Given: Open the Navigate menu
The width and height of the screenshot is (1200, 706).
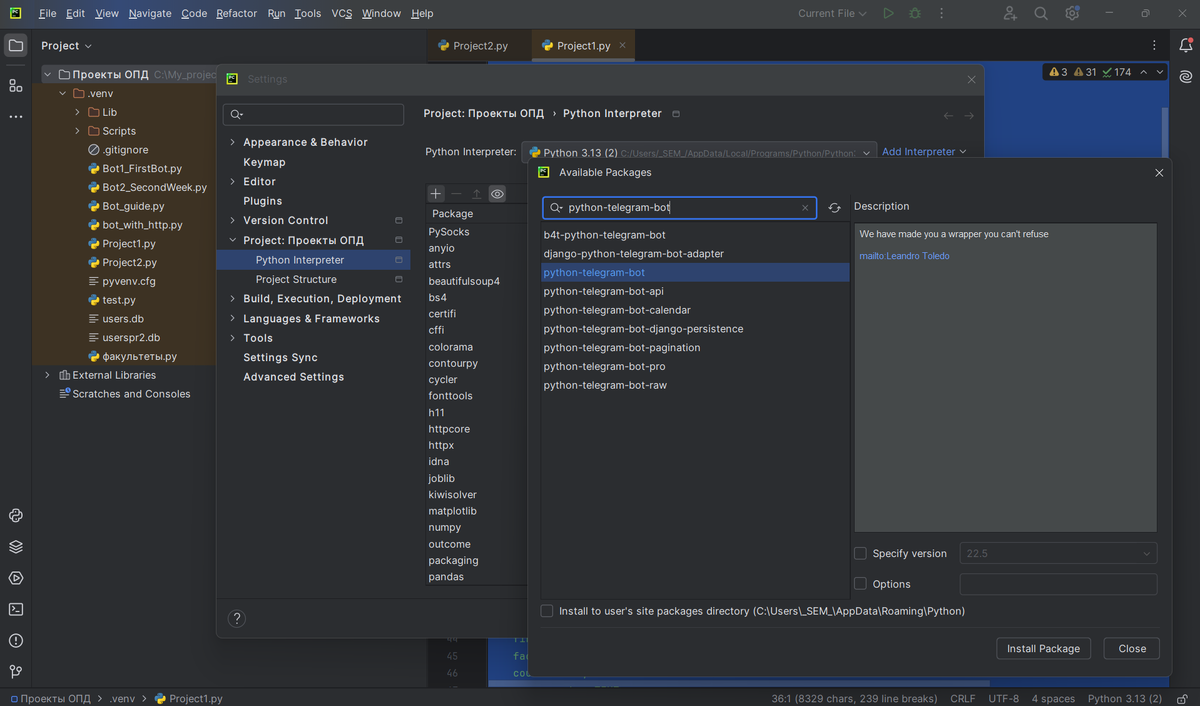Looking at the screenshot, I should coord(150,13).
